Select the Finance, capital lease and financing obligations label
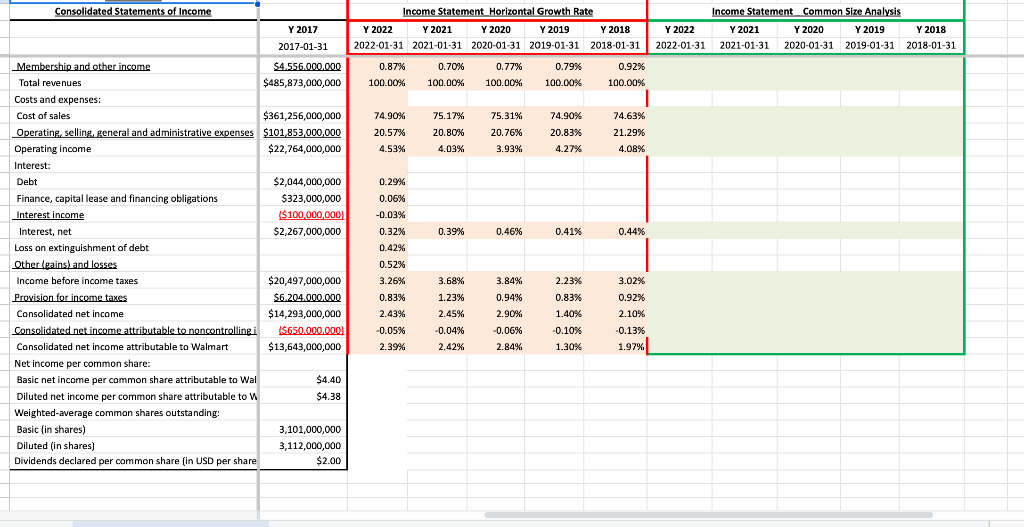1024x527 pixels. (x=117, y=199)
